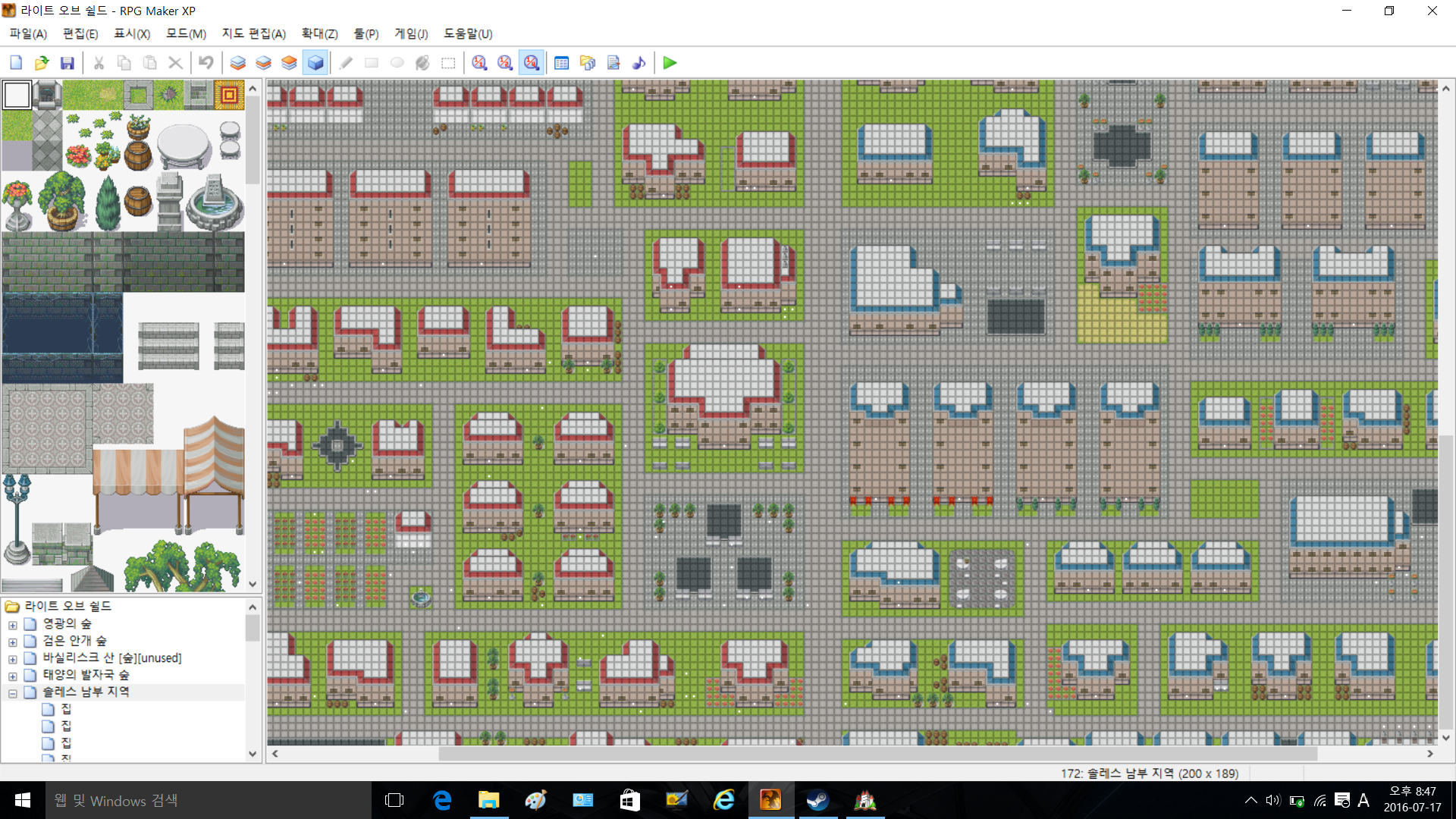Pick the fountain tile in palette
The width and height of the screenshot is (1456, 819).
coord(215,202)
